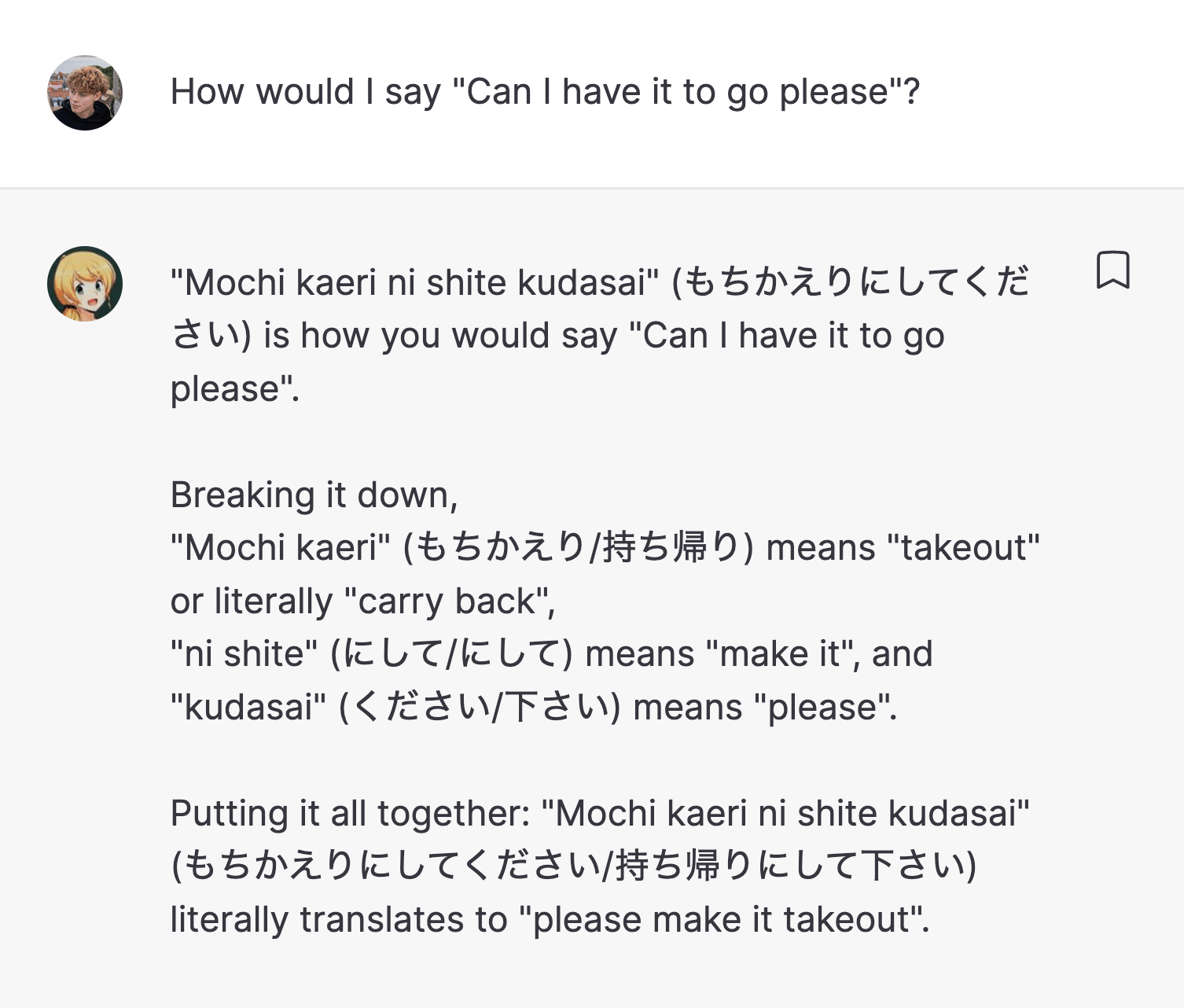Click the "please make it takeout" translation

(x=723, y=920)
